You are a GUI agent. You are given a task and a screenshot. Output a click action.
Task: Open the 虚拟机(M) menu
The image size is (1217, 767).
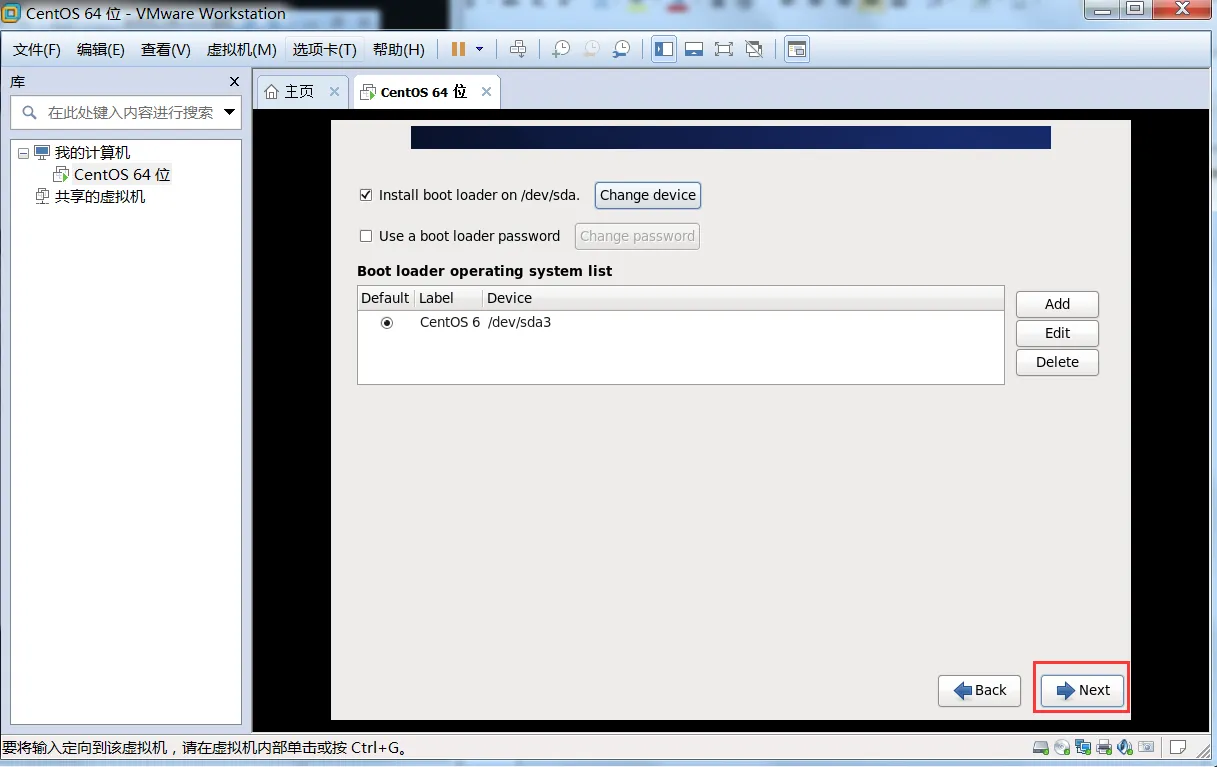241,50
